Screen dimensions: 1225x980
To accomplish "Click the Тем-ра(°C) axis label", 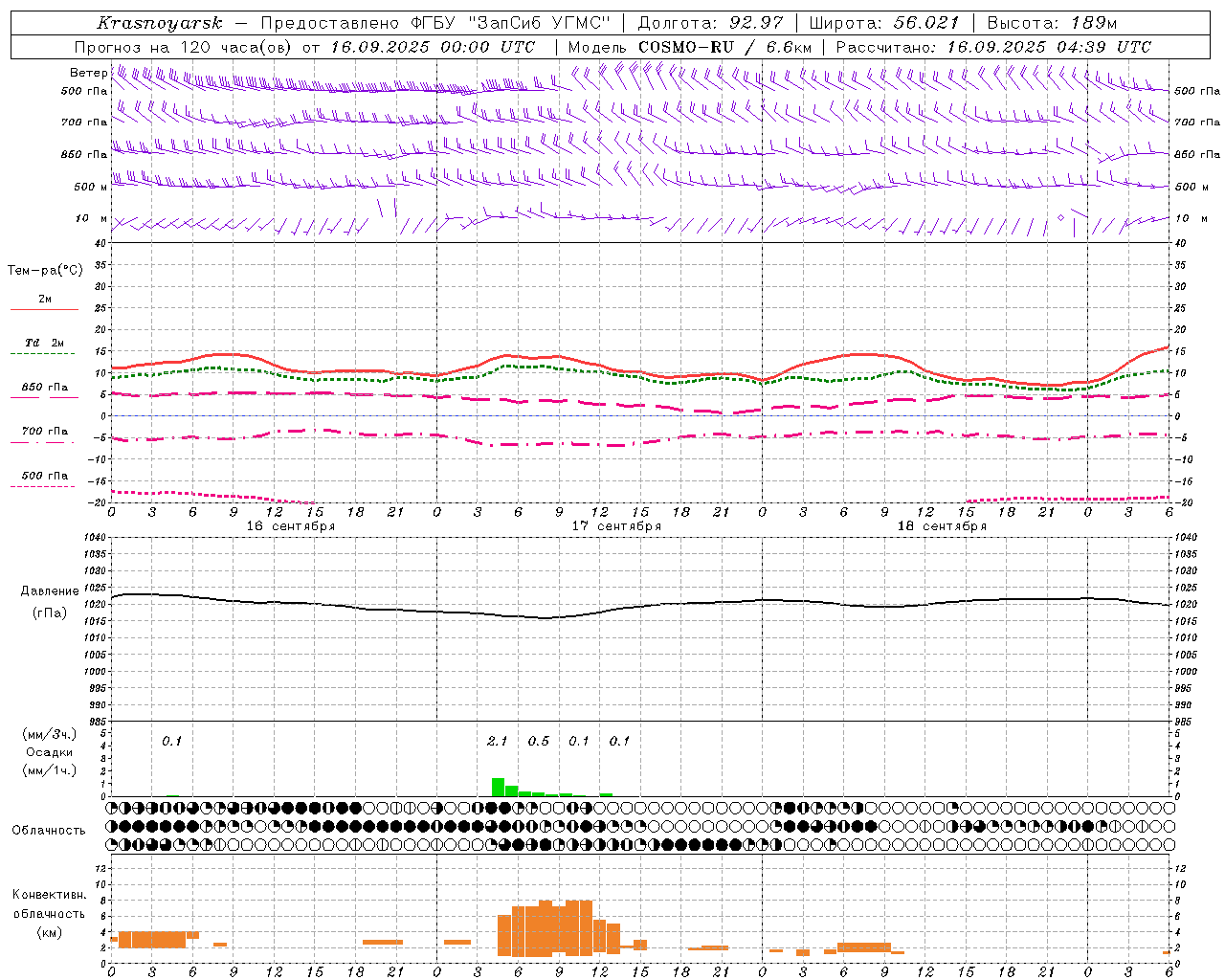I will tap(45, 271).
